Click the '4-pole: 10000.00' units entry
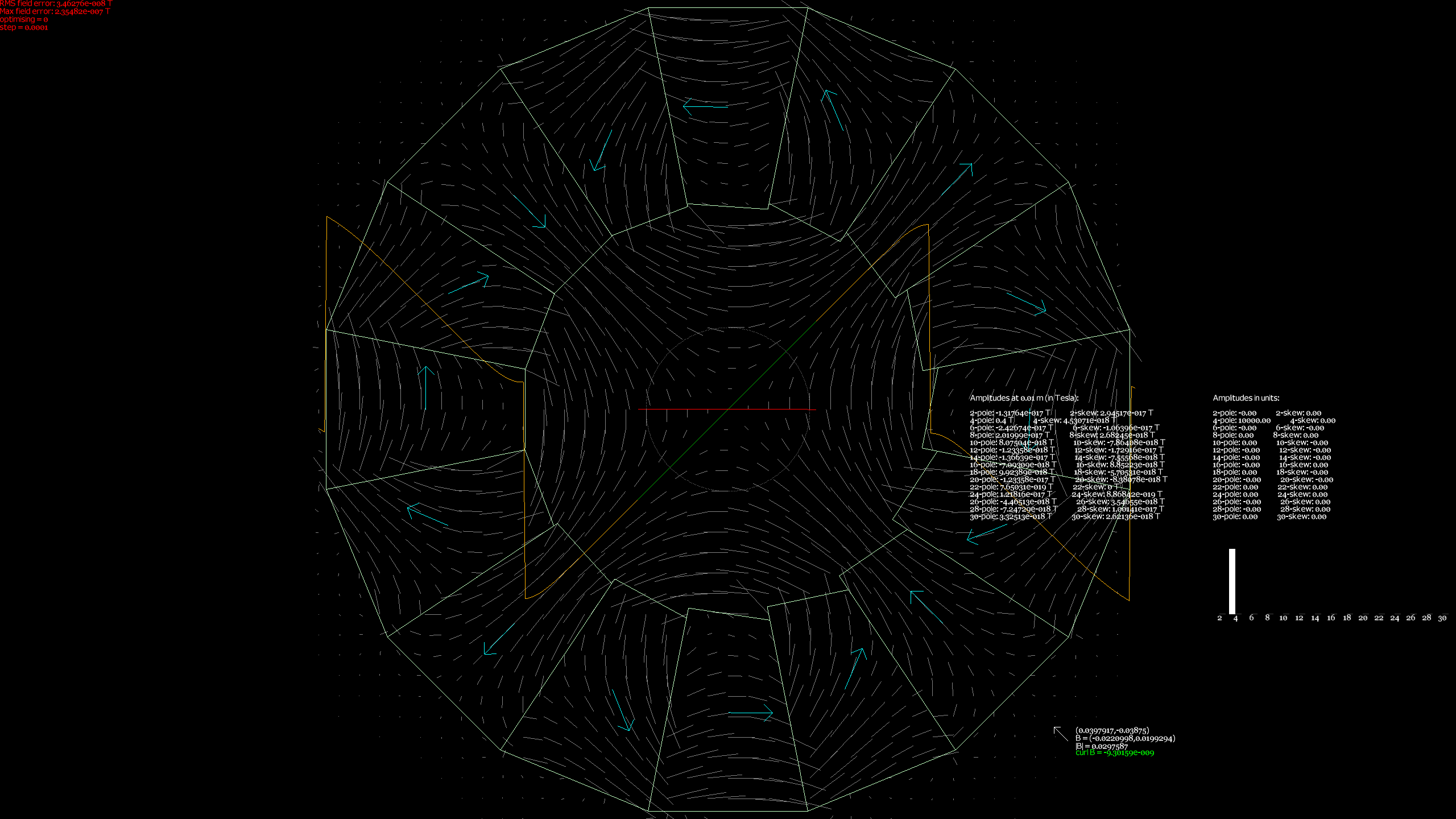The height and width of the screenshot is (819, 1456). coord(1241,420)
